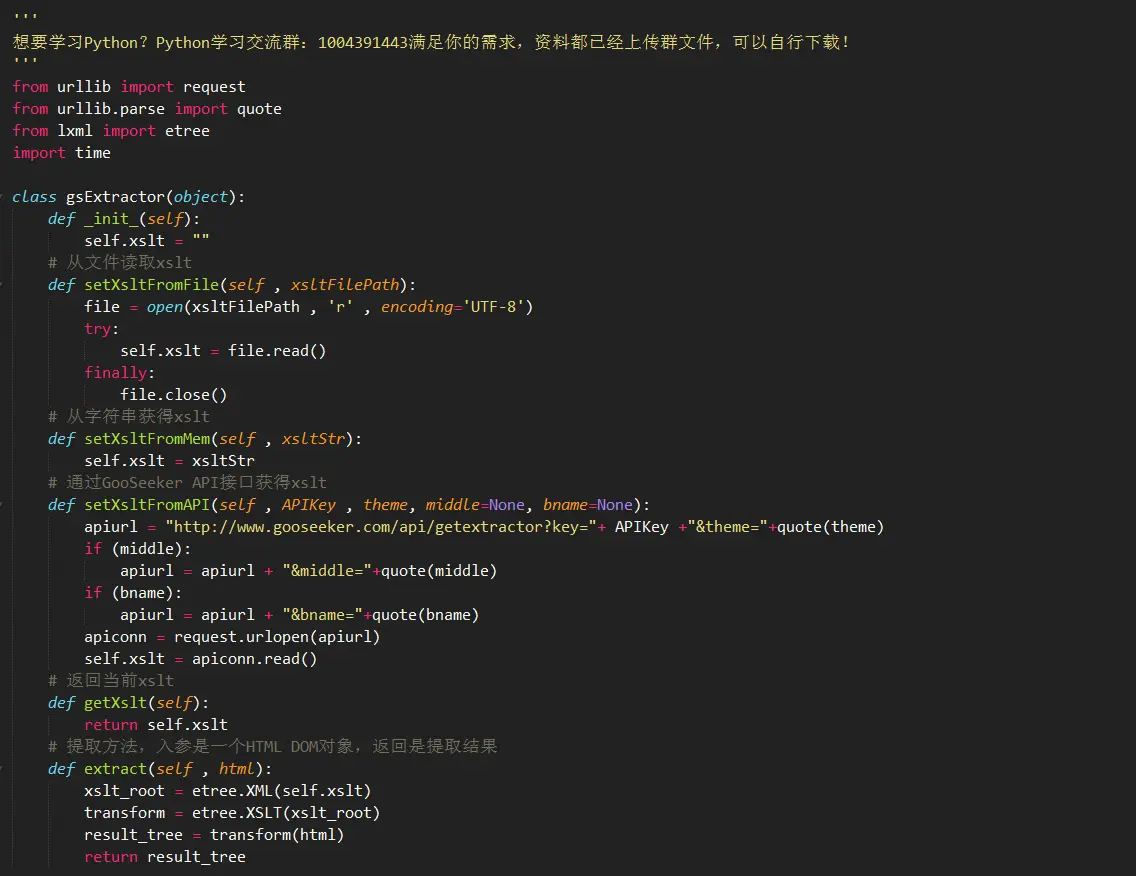Click the line 'xslt_root = etree.XML(self.xslt)'
The height and width of the screenshot is (876, 1136).
click(227, 791)
